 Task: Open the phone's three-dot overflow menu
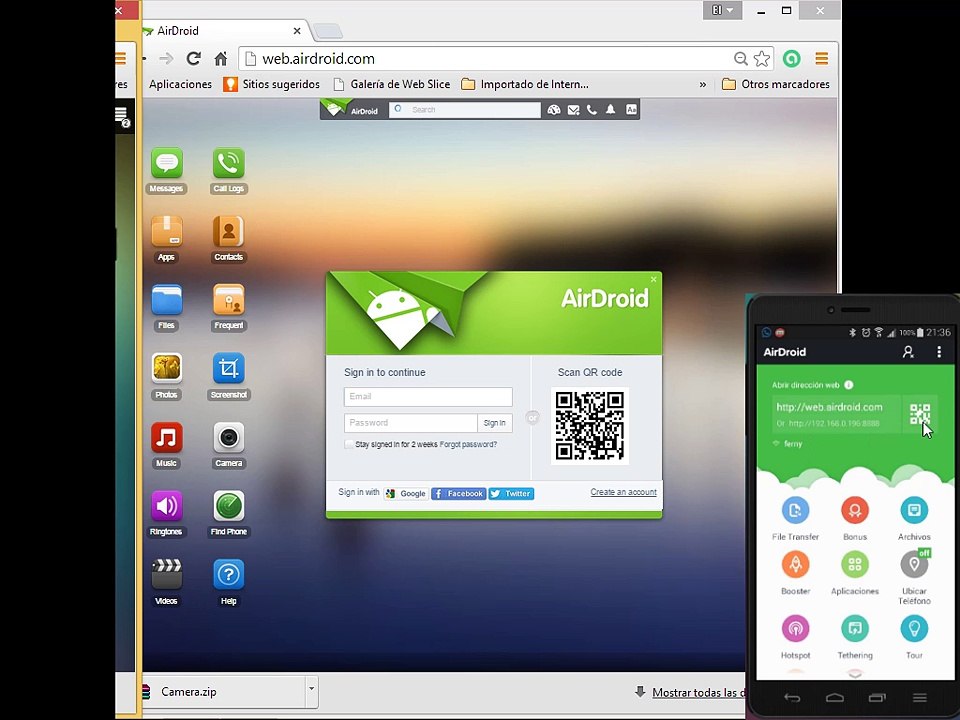(939, 352)
